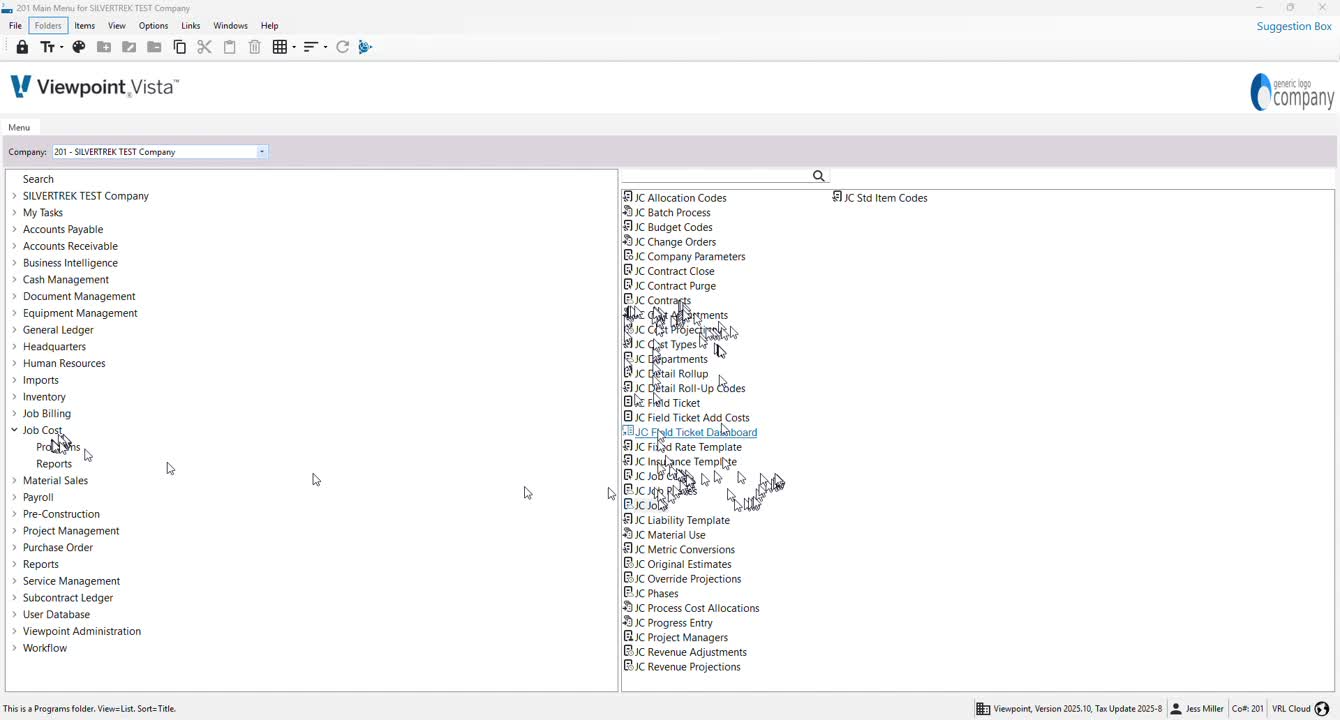Click the search magnifier icon
Screen dimensions: 1340x720
click(x=819, y=176)
